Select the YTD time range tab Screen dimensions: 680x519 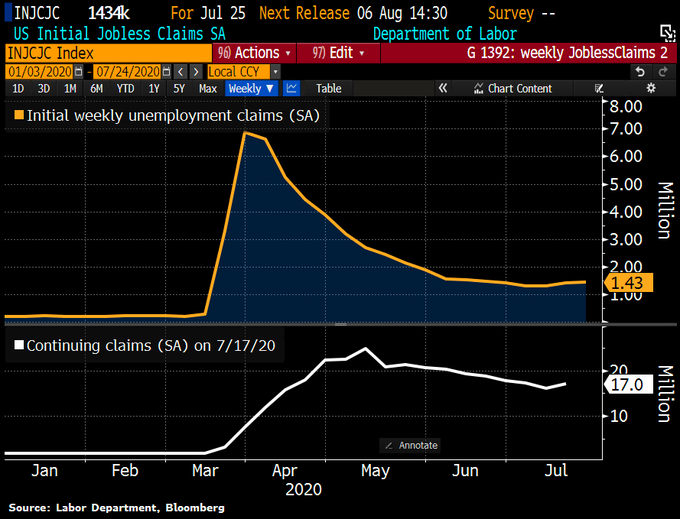125,88
